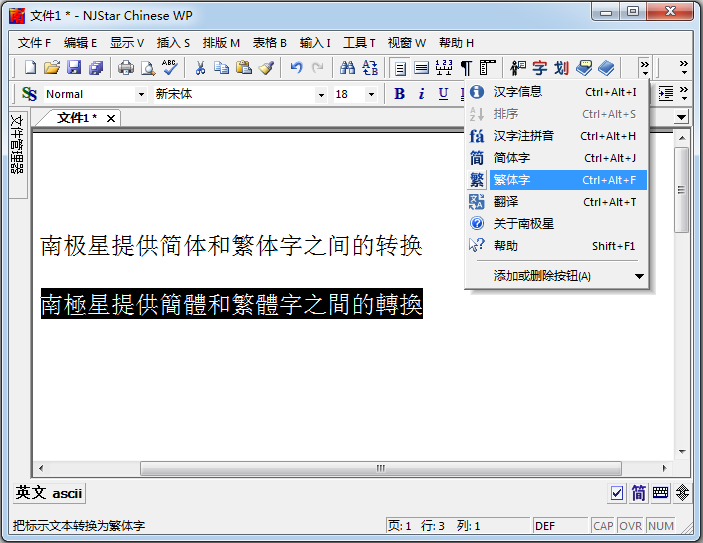Expand the far-right top toolbar chevron
703x543 pixels.
(684, 68)
